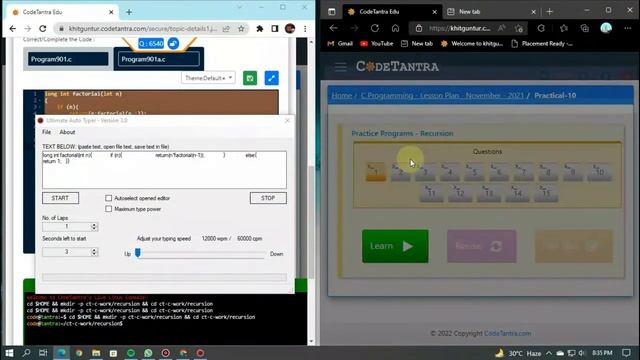Open a new tab in Chrome
Screen dimensions: 640x360
129,12
